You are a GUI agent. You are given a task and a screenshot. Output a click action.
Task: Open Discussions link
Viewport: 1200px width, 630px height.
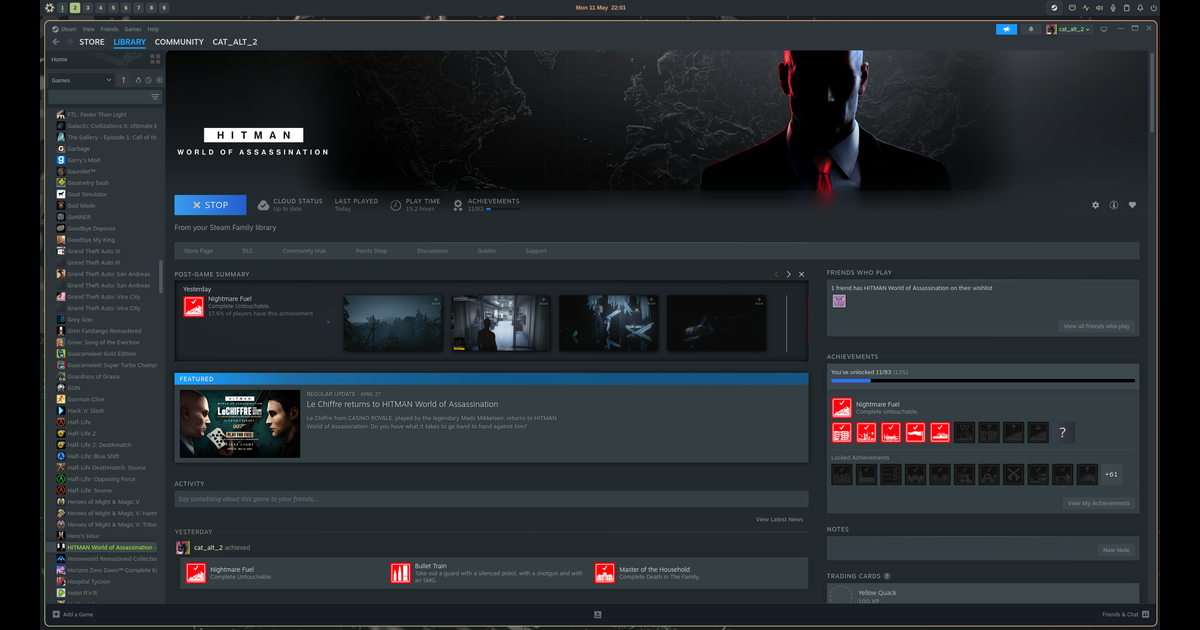pos(432,251)
